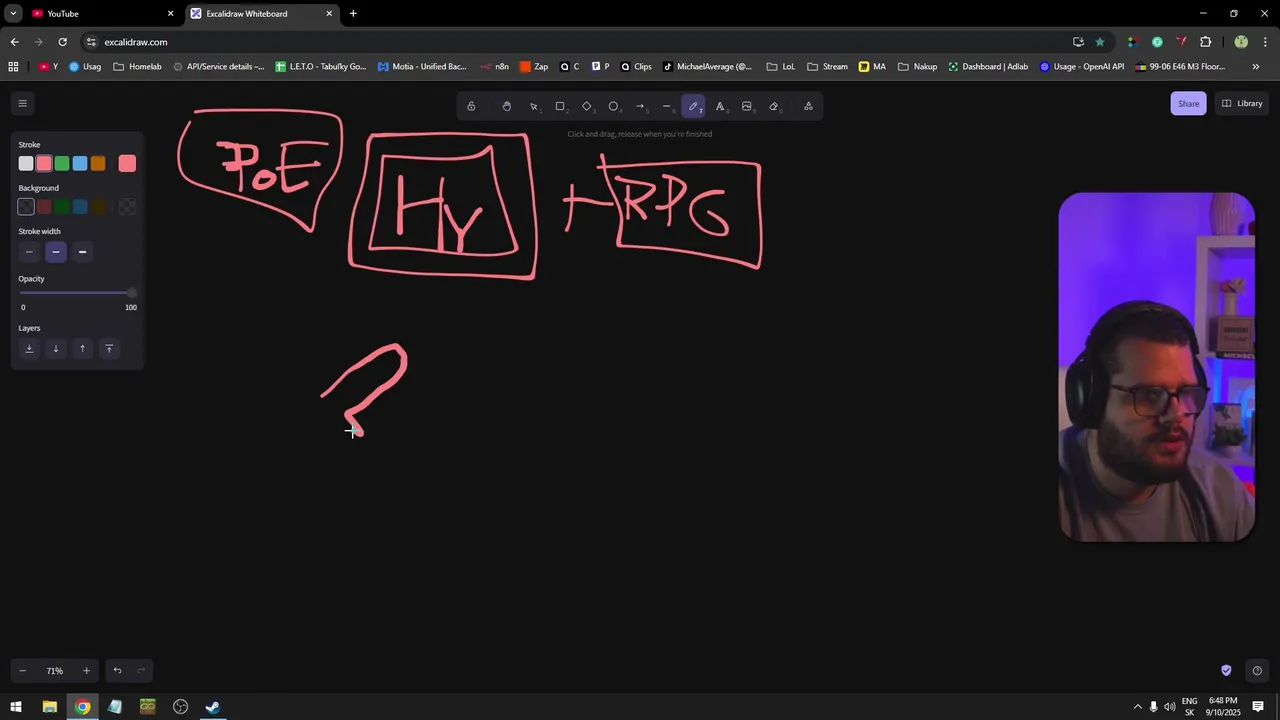The image size is (1280, 720).
Task: Send the selection backward one layer
Action: tap(56, 348)
